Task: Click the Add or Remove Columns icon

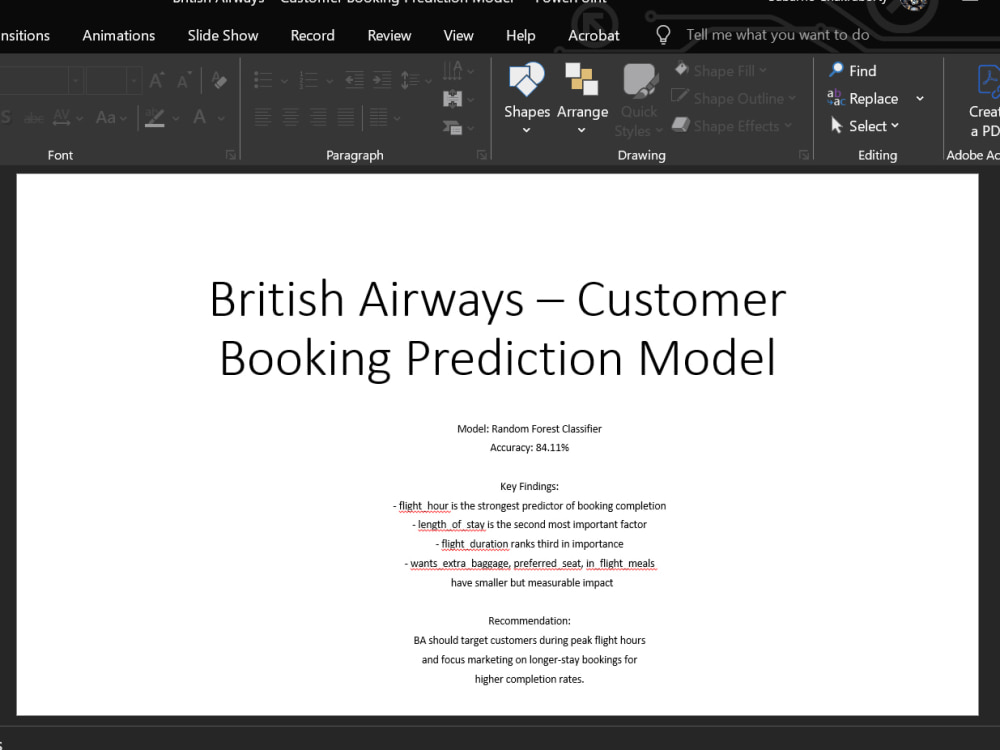Action: tap(378, 117)
